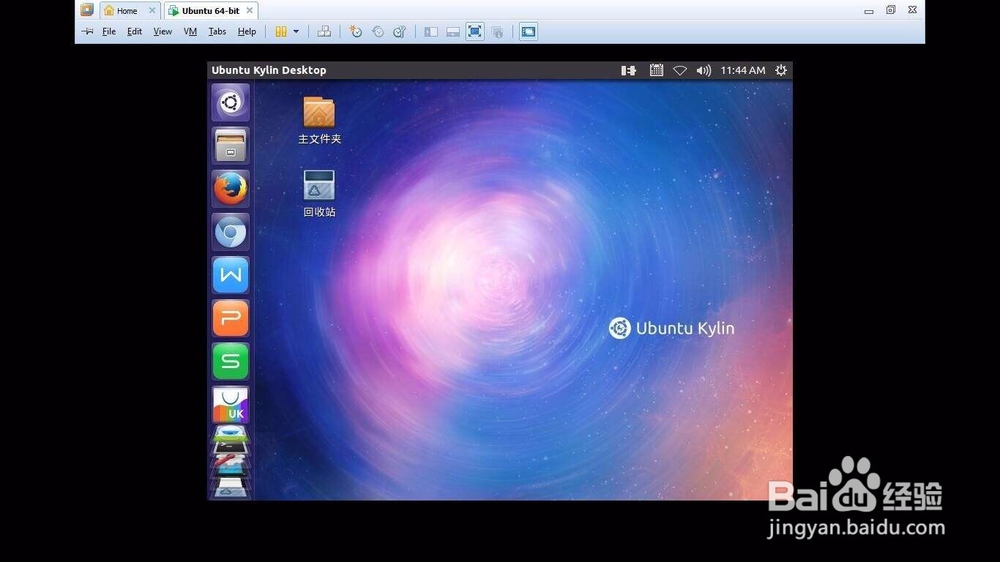Open the Help menu
This screenshot has width=1000, height=562.
(246, 31)
